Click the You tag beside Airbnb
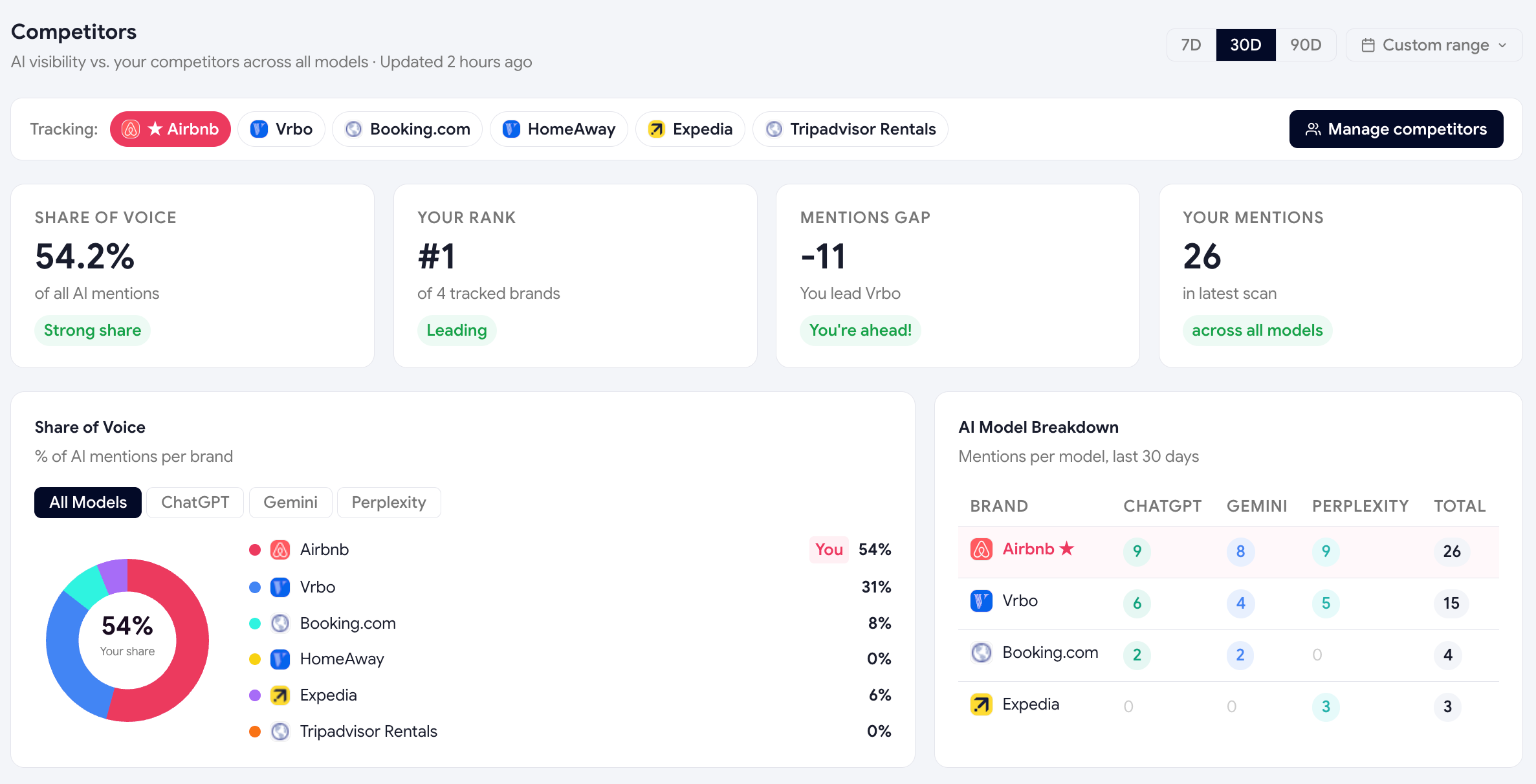Image resolution: width=1536 pixels, height=784 pixels. point(829,550)
